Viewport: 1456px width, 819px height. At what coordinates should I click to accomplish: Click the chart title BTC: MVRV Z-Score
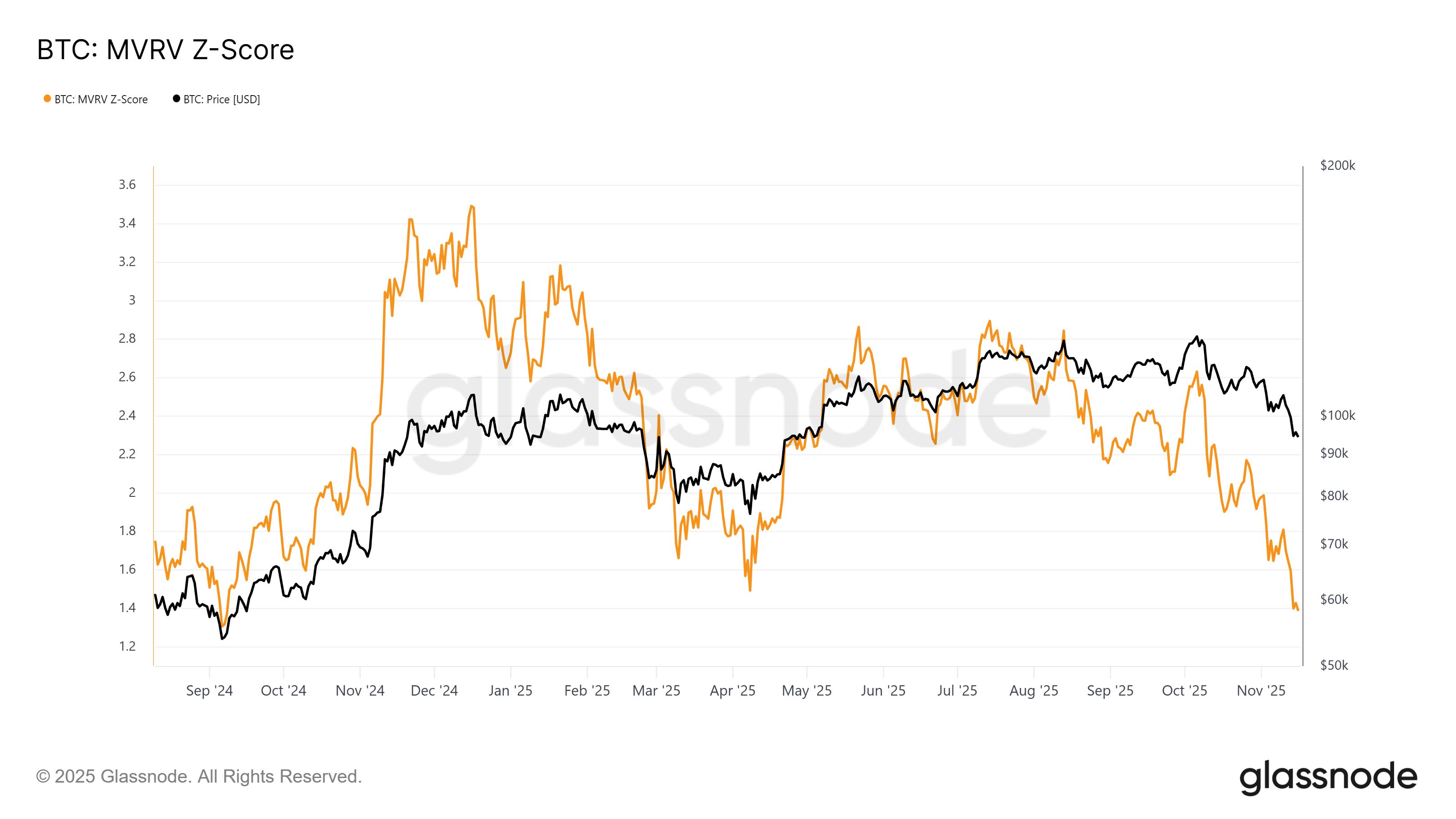click(x=166, y=50)
